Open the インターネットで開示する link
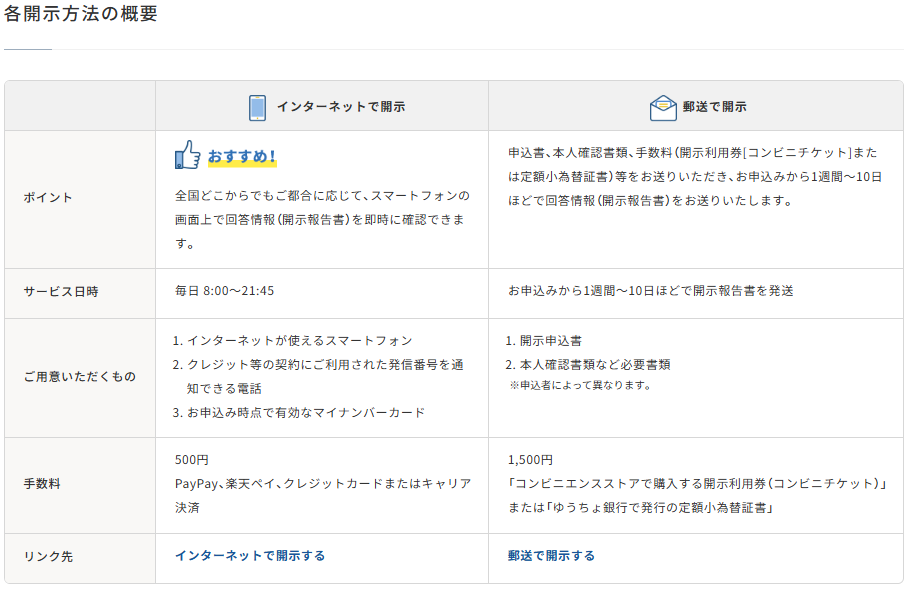The width and height of the screenshot is (910, 589). [250, 558]
